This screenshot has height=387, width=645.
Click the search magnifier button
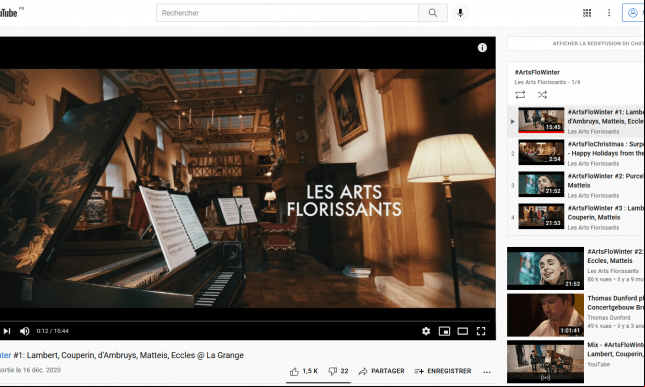tap(433, 13)
